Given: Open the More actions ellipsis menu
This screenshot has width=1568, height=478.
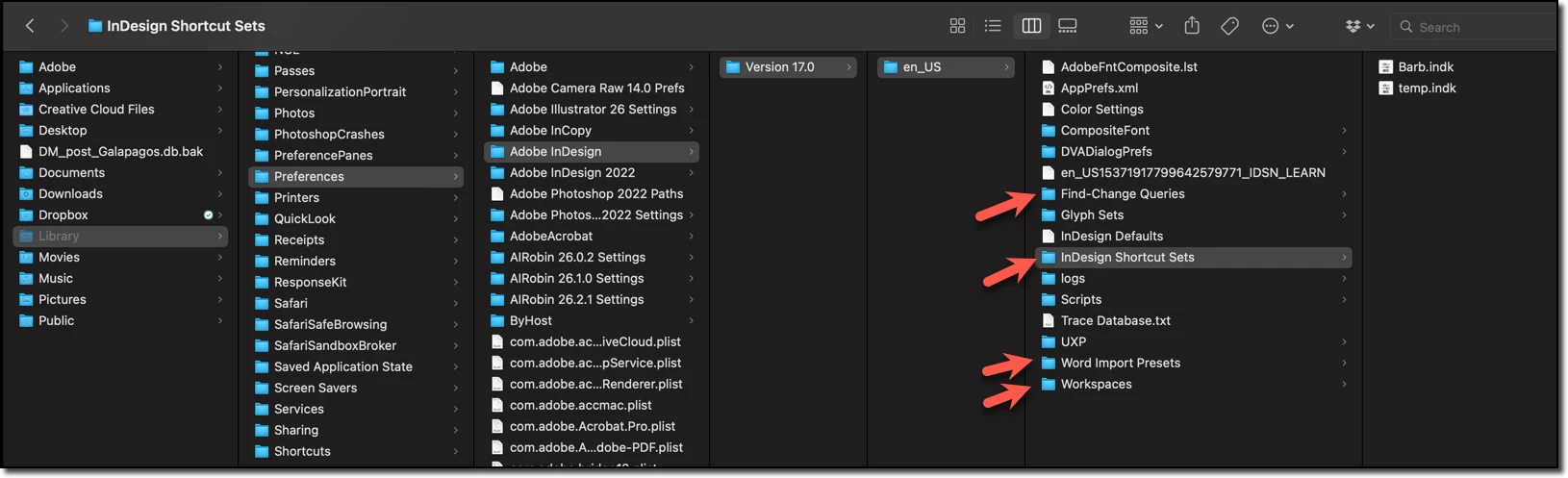Looking at the screenshot, I should coord(1277,26).
